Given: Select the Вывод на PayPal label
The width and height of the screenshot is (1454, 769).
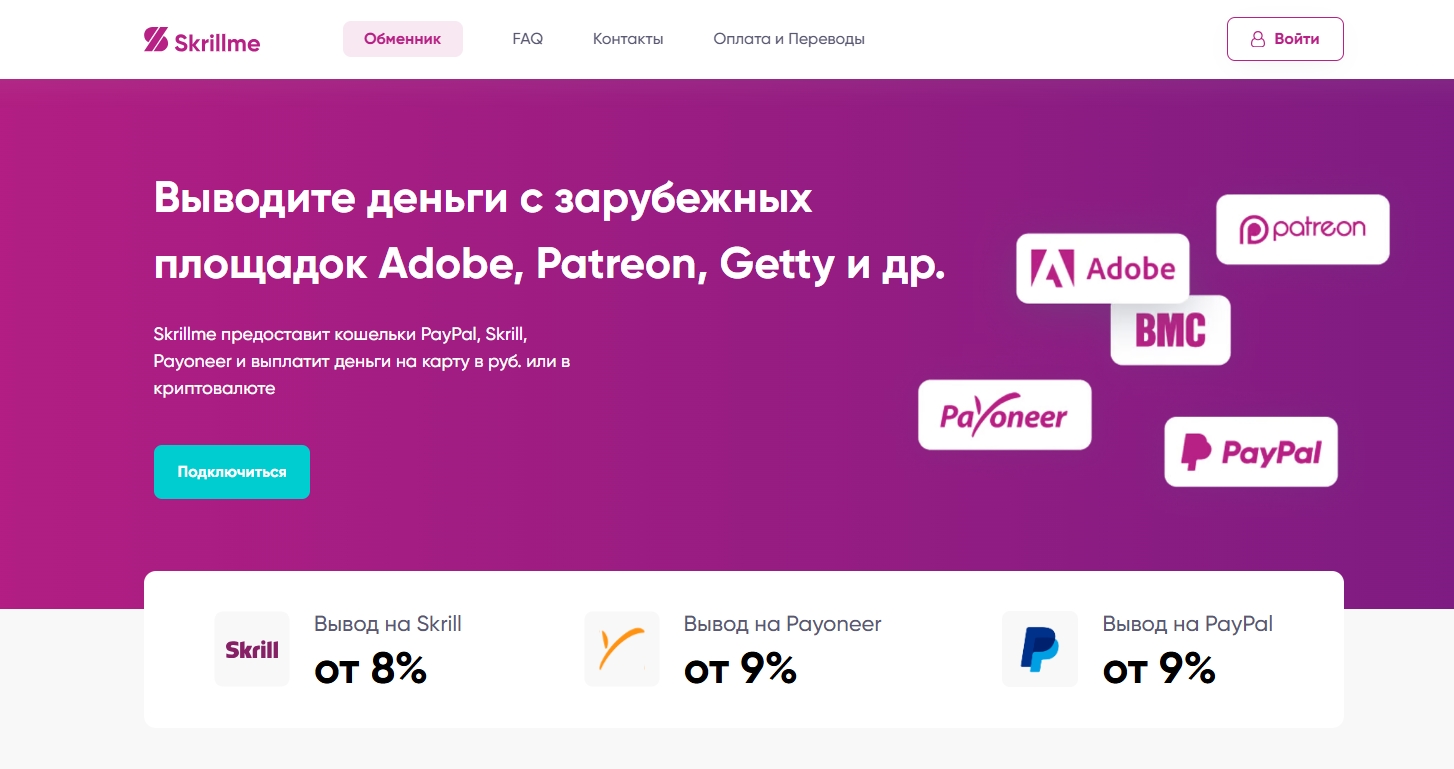Looking at the screenshot, I should 1187,624.
